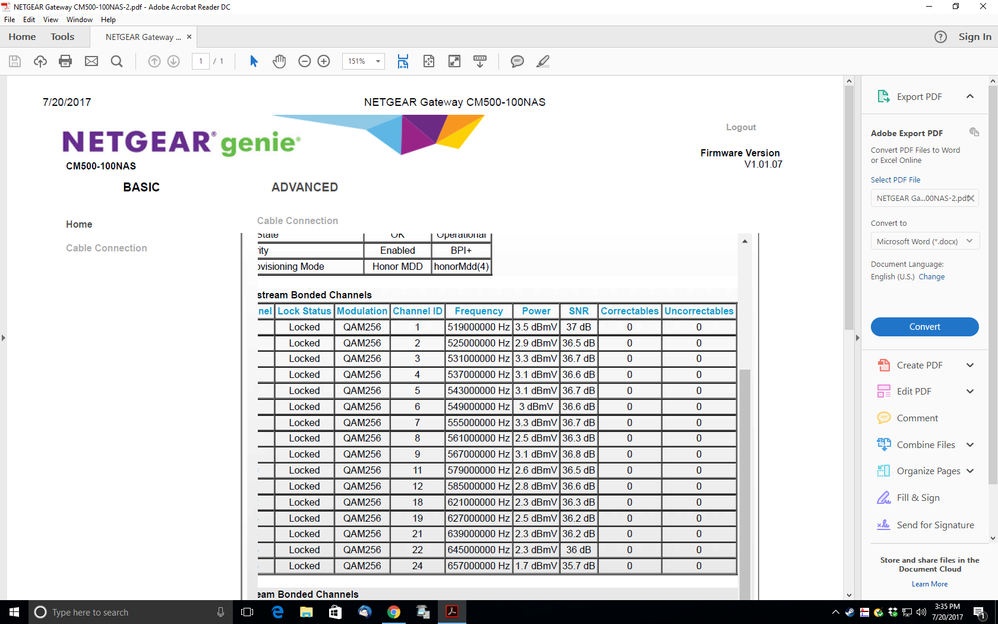Click the BASIC heading in the document
Image resolution: width=998 pixels, height=624 pixels.
(x=141, y=187)
